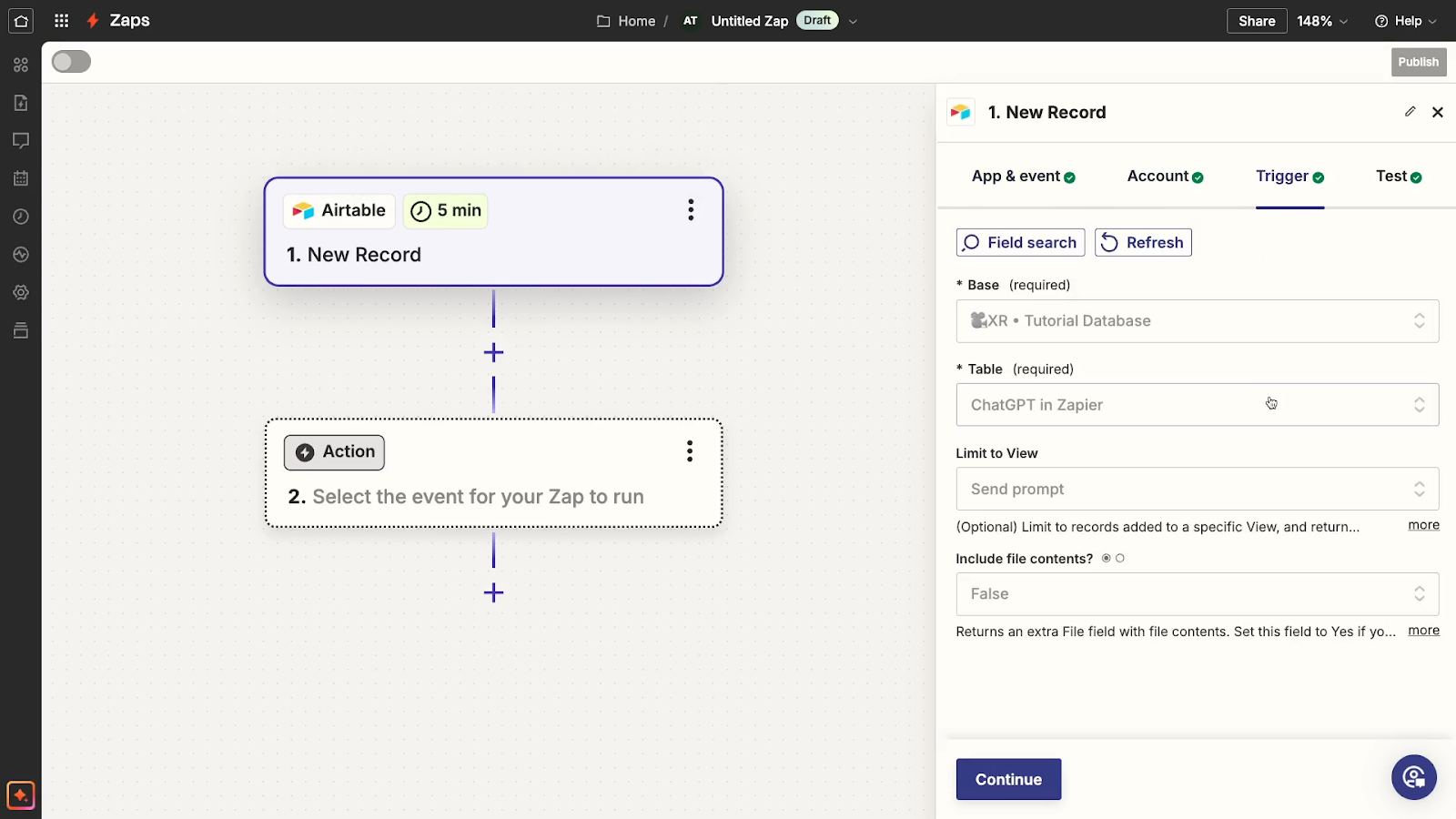The height and width of the screenshot is (819, 1456).
Task: Click the Airtable logo in panel header
Action: [x=961, y=112]
